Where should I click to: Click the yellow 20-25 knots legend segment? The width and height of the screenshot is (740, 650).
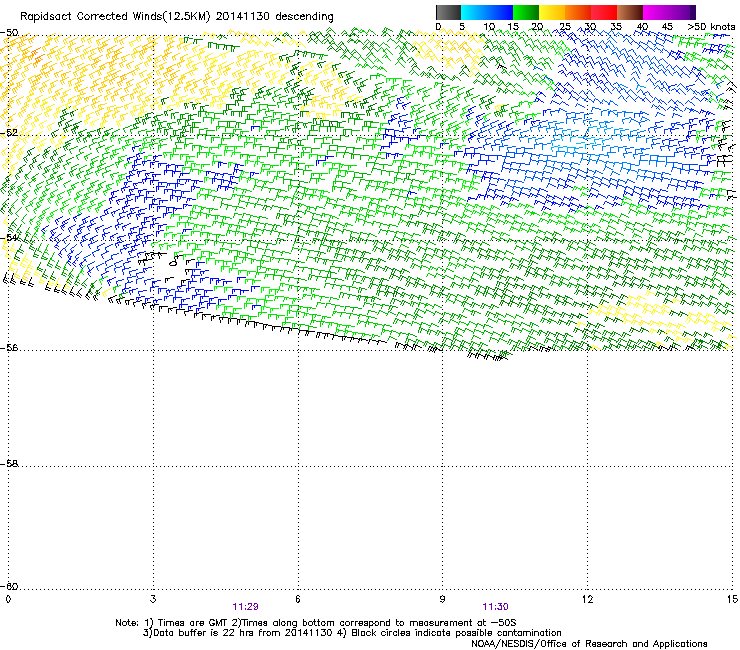(x=552, y=12)
